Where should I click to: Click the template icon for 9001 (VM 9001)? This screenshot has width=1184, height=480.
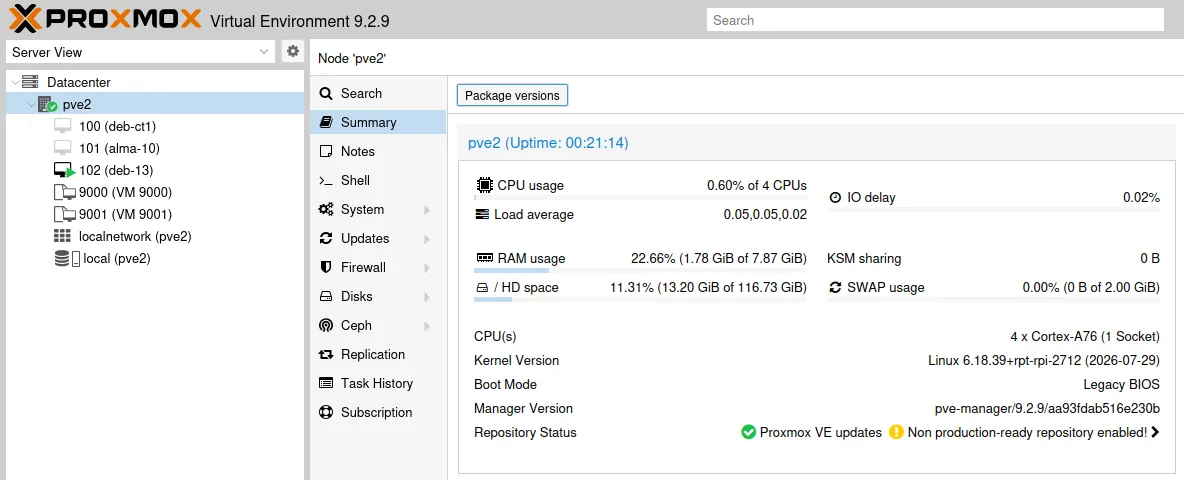pyautogui.click(x=64, y=214)
